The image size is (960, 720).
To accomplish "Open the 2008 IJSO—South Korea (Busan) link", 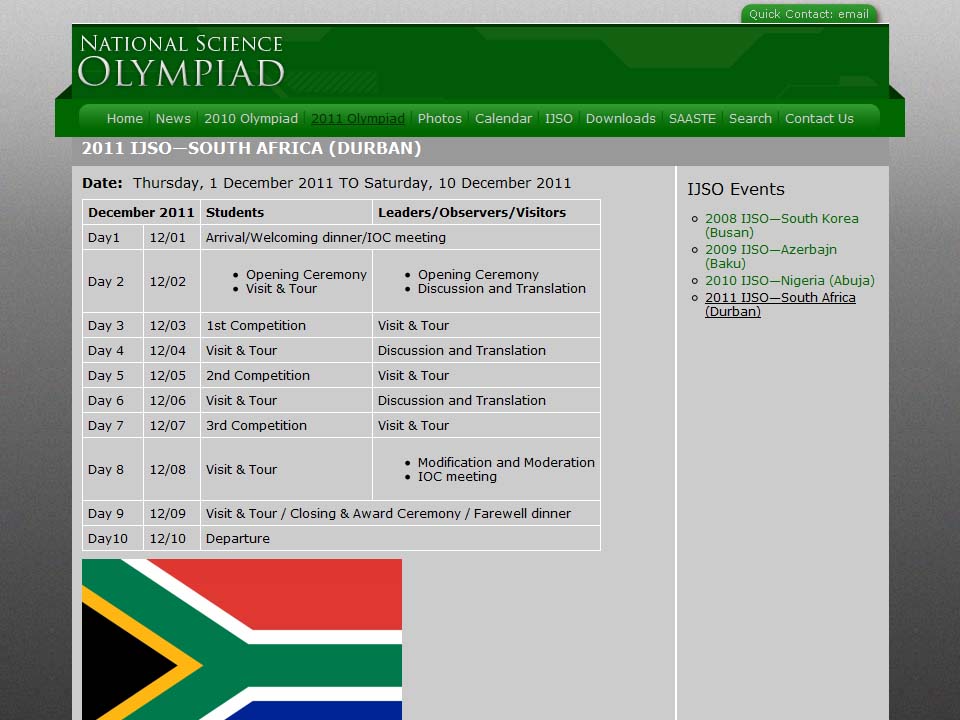I will pos(781,225).
